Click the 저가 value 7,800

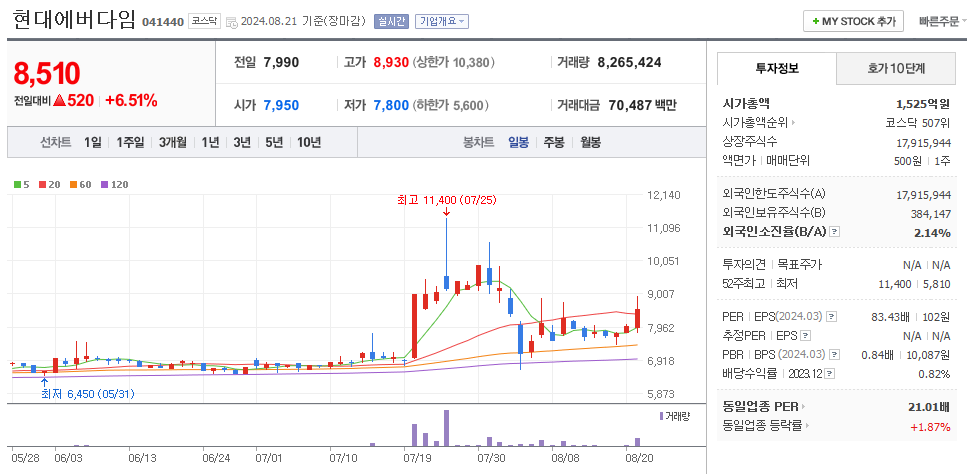391,105
